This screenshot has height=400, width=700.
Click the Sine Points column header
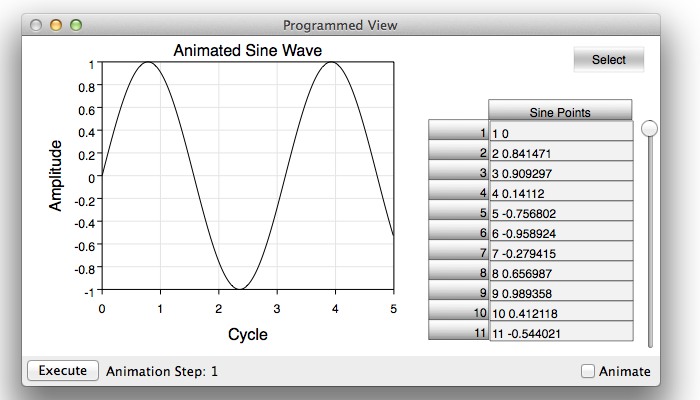(560, 110)
